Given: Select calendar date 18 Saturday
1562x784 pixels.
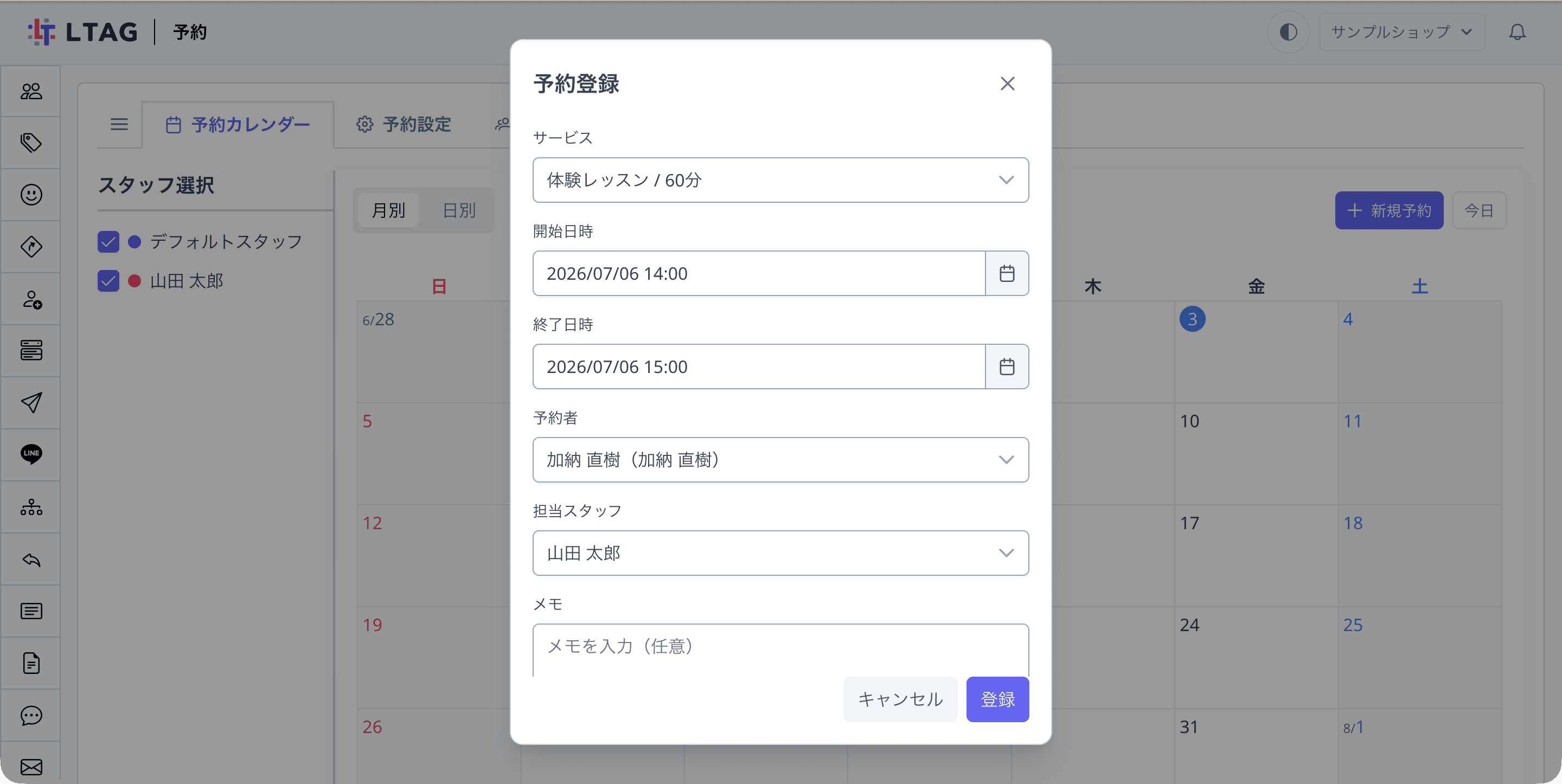Looking at the screenshot, I should click(1352, 523).
